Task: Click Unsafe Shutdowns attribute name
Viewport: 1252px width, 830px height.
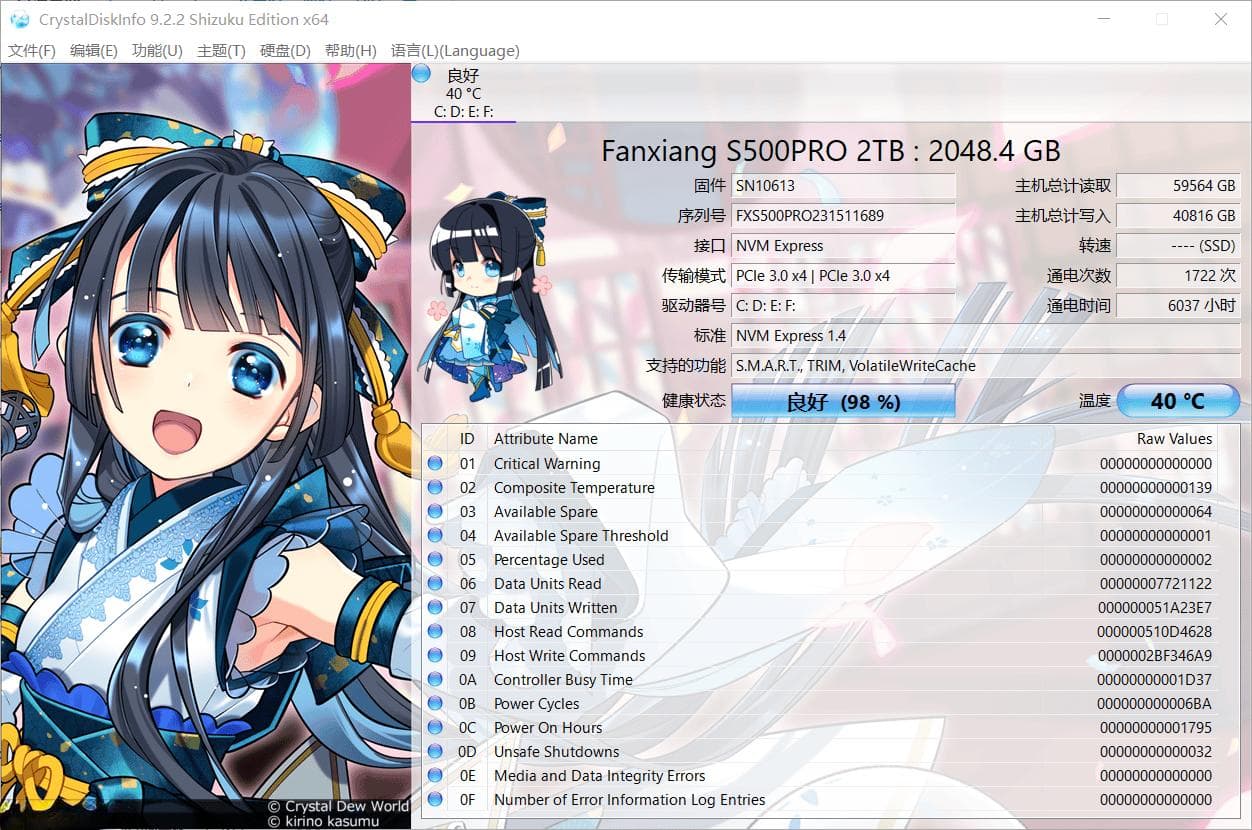Action: click(x=556, y=752)
